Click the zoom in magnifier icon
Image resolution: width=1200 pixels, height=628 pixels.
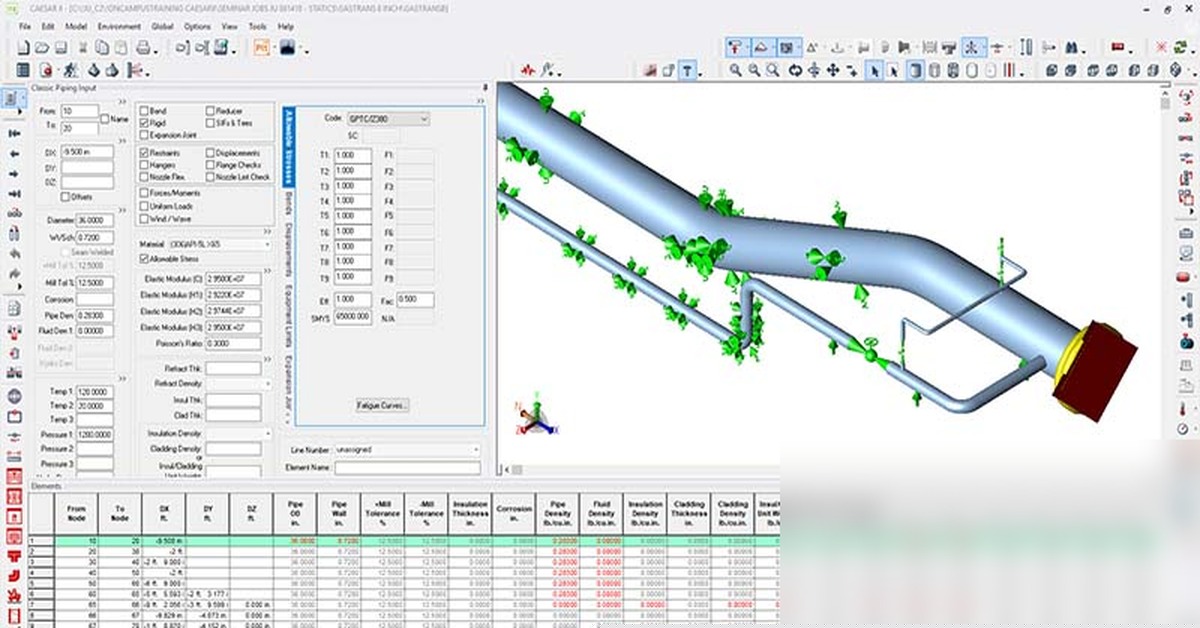point(736,70)
